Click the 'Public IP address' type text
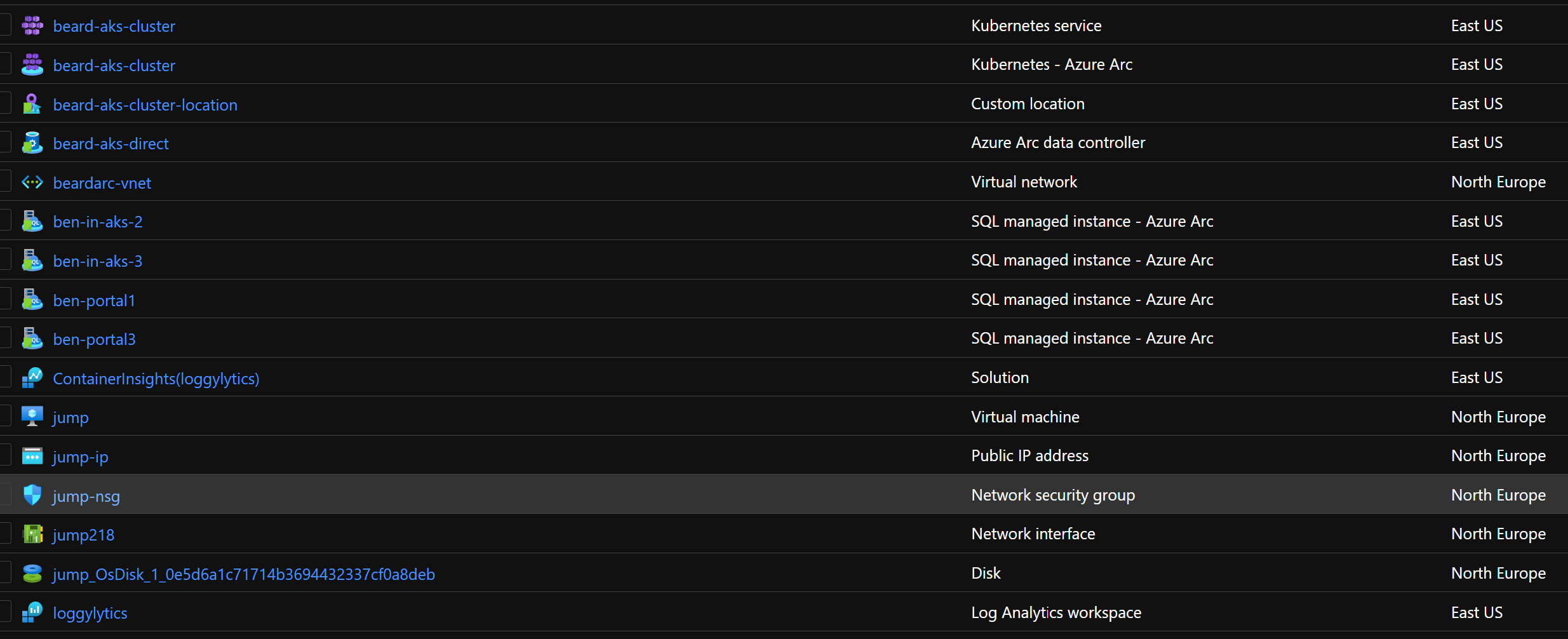This screenshot has height=639, width=1568. coord(1029,455)
